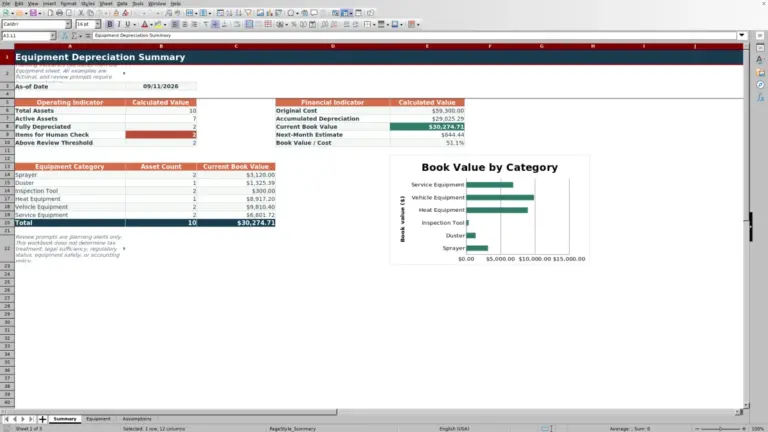Click the zoom out minus button
Viewport: 768px width, 432px height.
pos(697,429)
